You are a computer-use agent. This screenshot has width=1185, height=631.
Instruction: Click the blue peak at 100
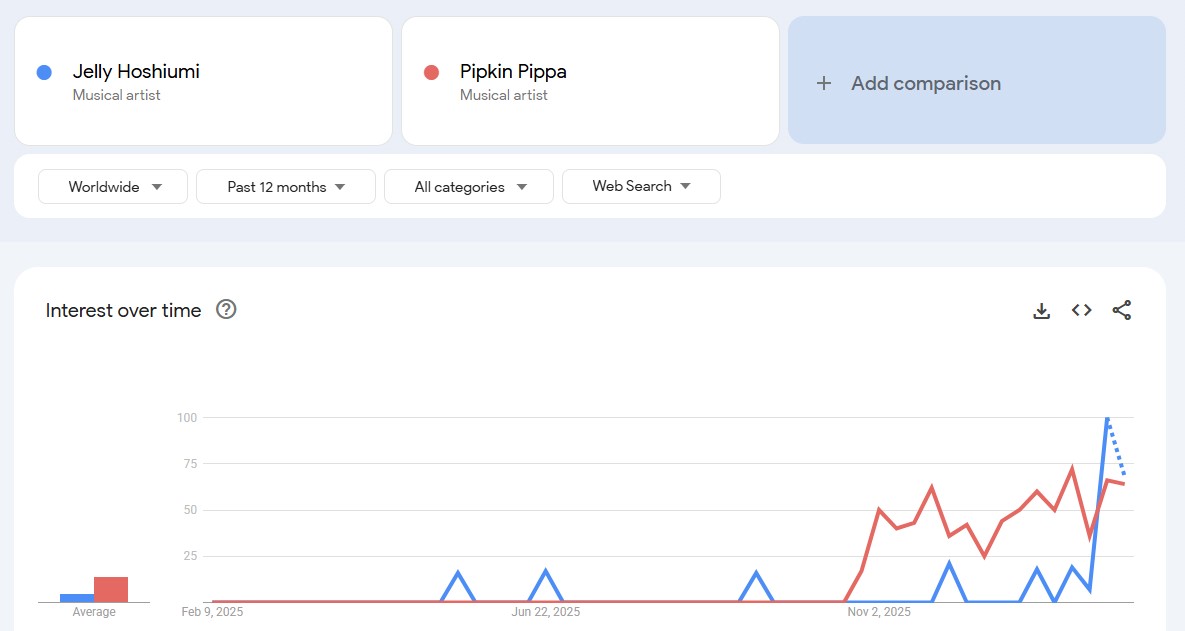coord(1107,418)
